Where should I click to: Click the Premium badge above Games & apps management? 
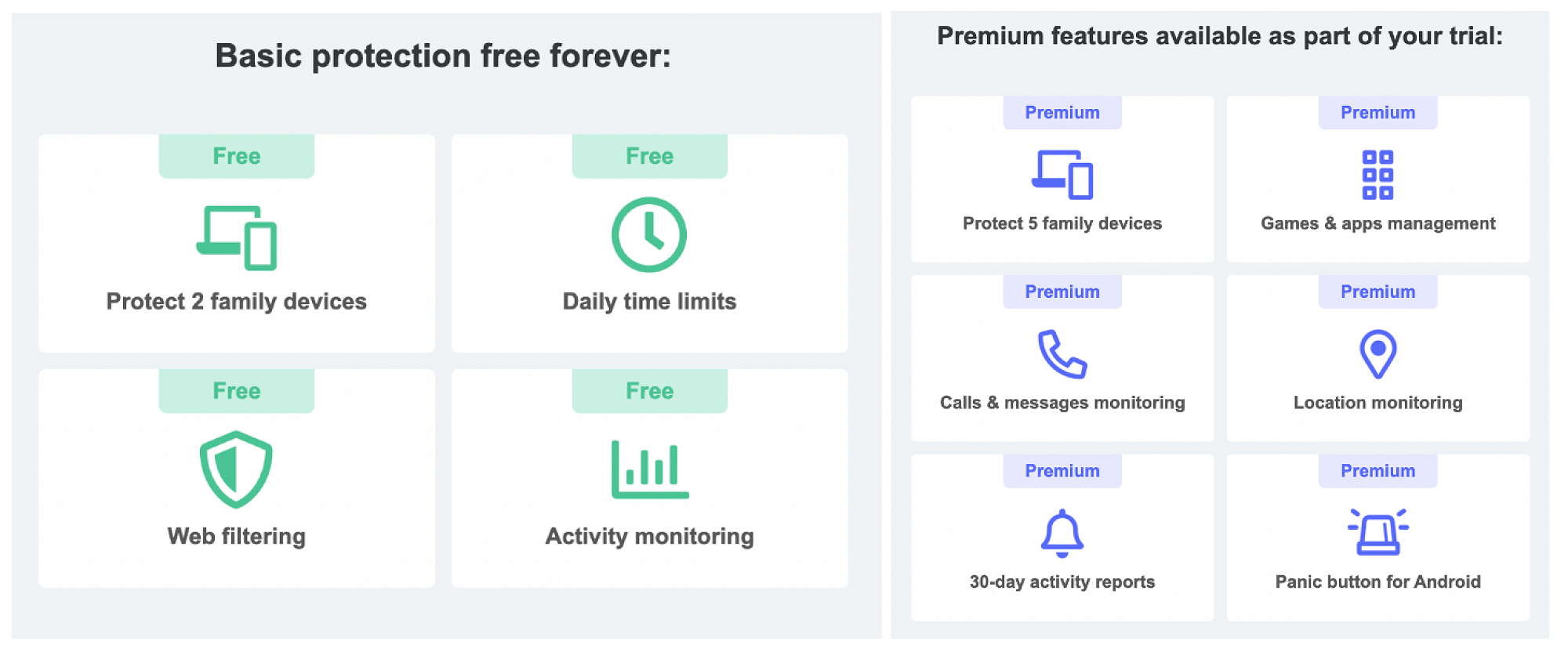click(1377, 113)
